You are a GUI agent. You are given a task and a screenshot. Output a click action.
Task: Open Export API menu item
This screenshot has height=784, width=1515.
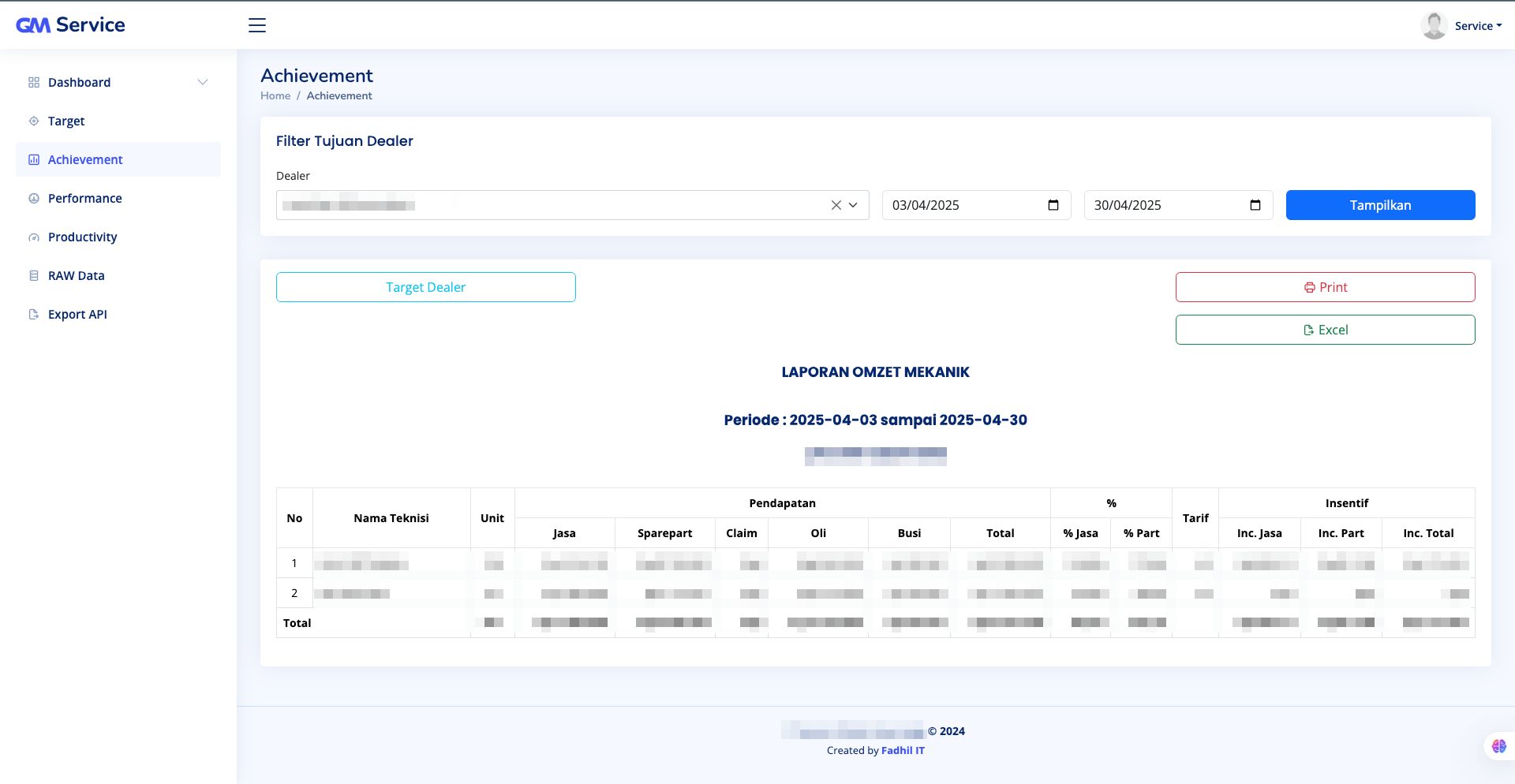(118, 315)
